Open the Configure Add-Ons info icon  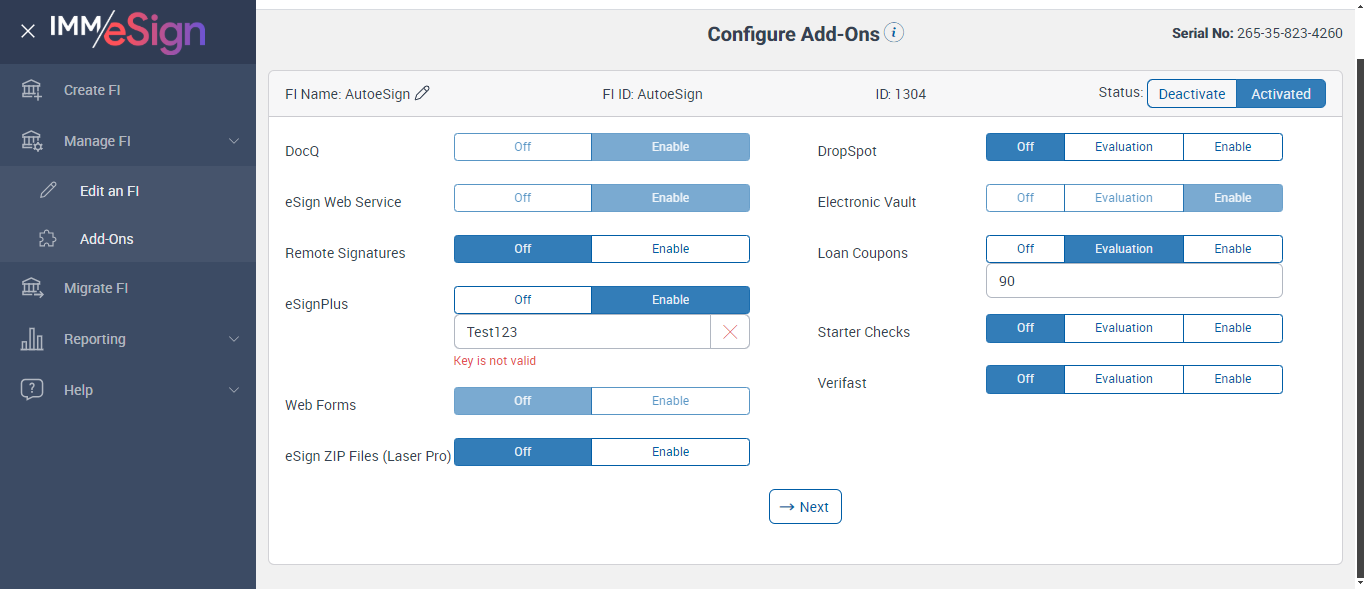[x=894, y=33]
